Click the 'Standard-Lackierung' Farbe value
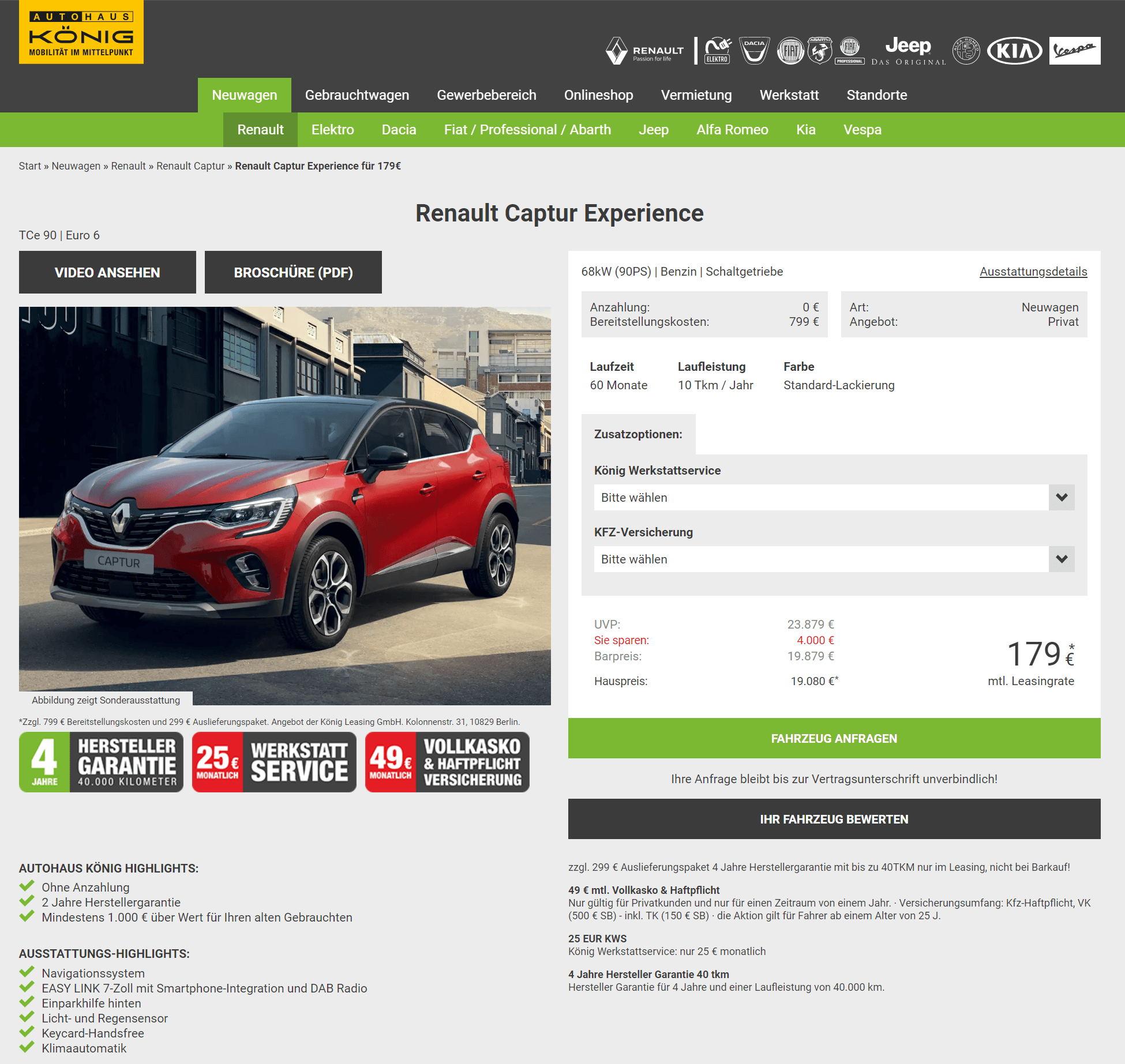Image resolution: width=1125 pixels, height=1064 pixels. (839, 385)
